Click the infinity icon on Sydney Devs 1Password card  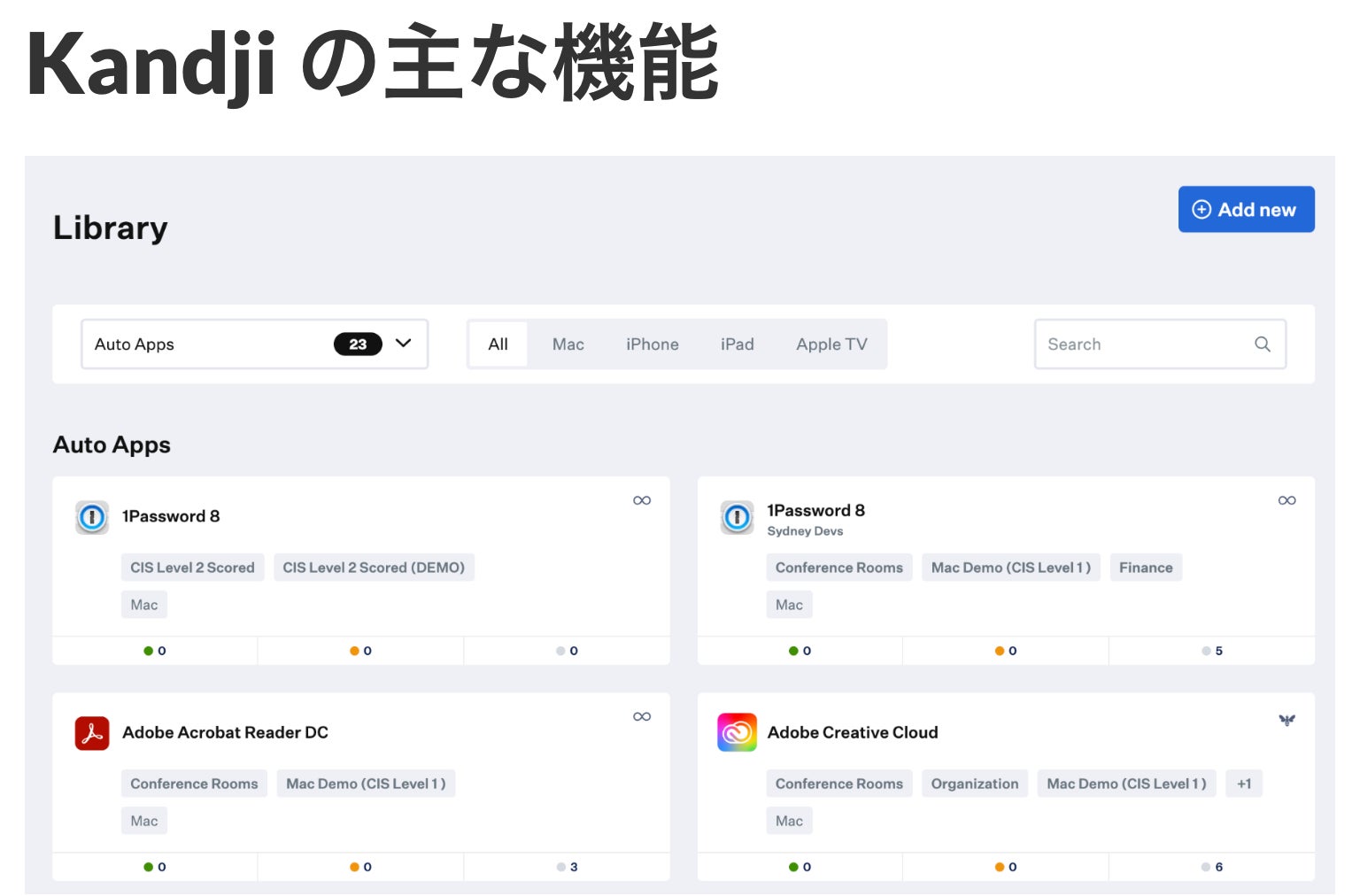[1287, 500]
